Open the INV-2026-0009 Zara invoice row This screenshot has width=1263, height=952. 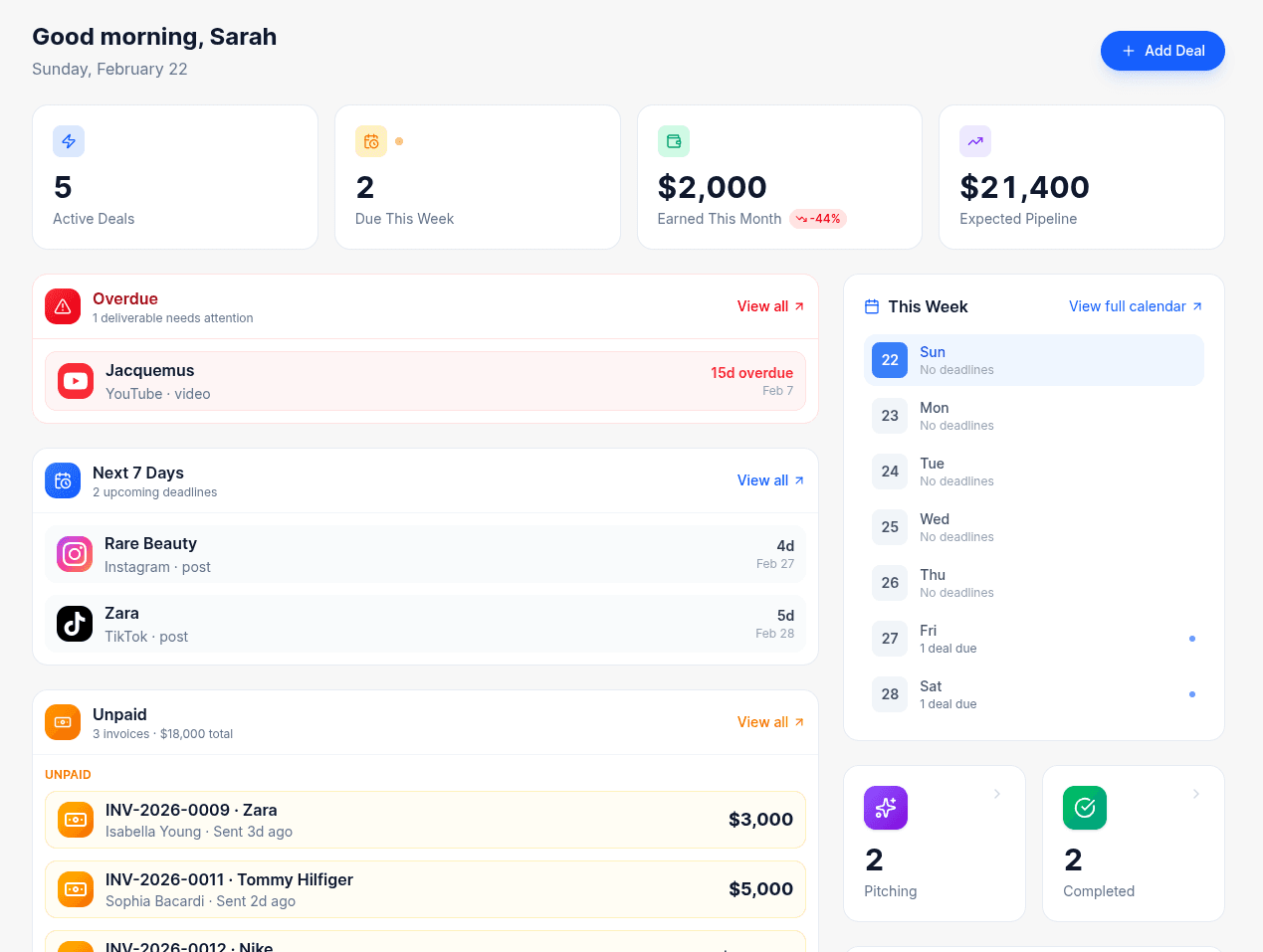click(425, 820)
